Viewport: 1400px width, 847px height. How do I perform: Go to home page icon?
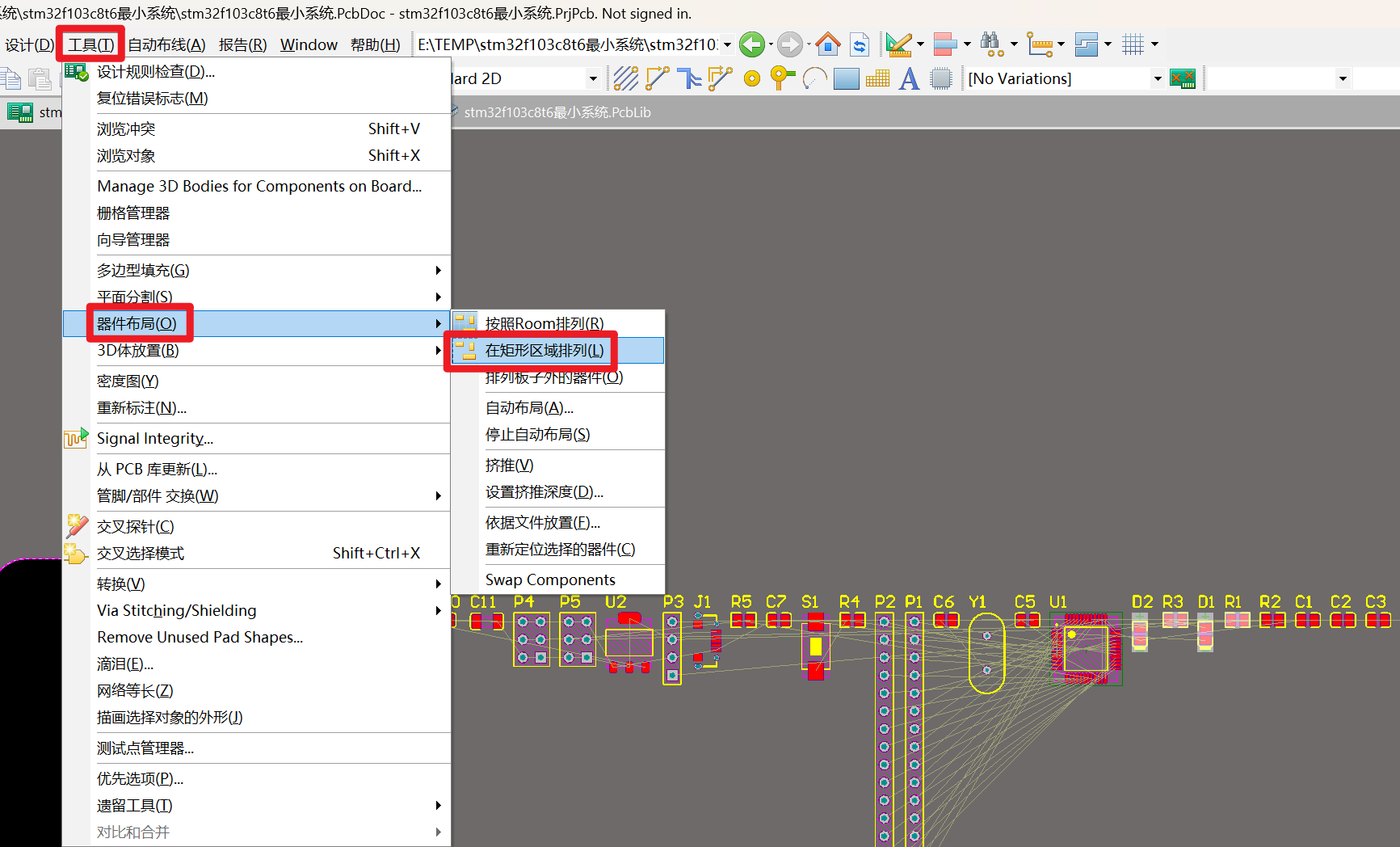pos(828,44)
